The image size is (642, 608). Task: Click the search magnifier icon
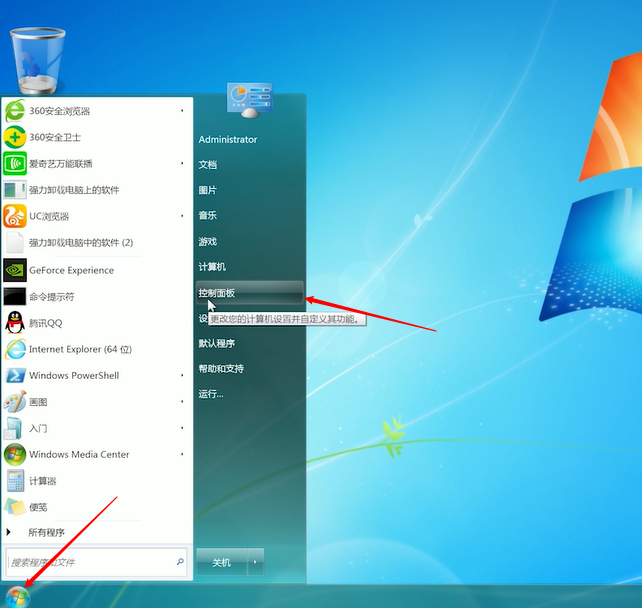(x=180, y=562)
